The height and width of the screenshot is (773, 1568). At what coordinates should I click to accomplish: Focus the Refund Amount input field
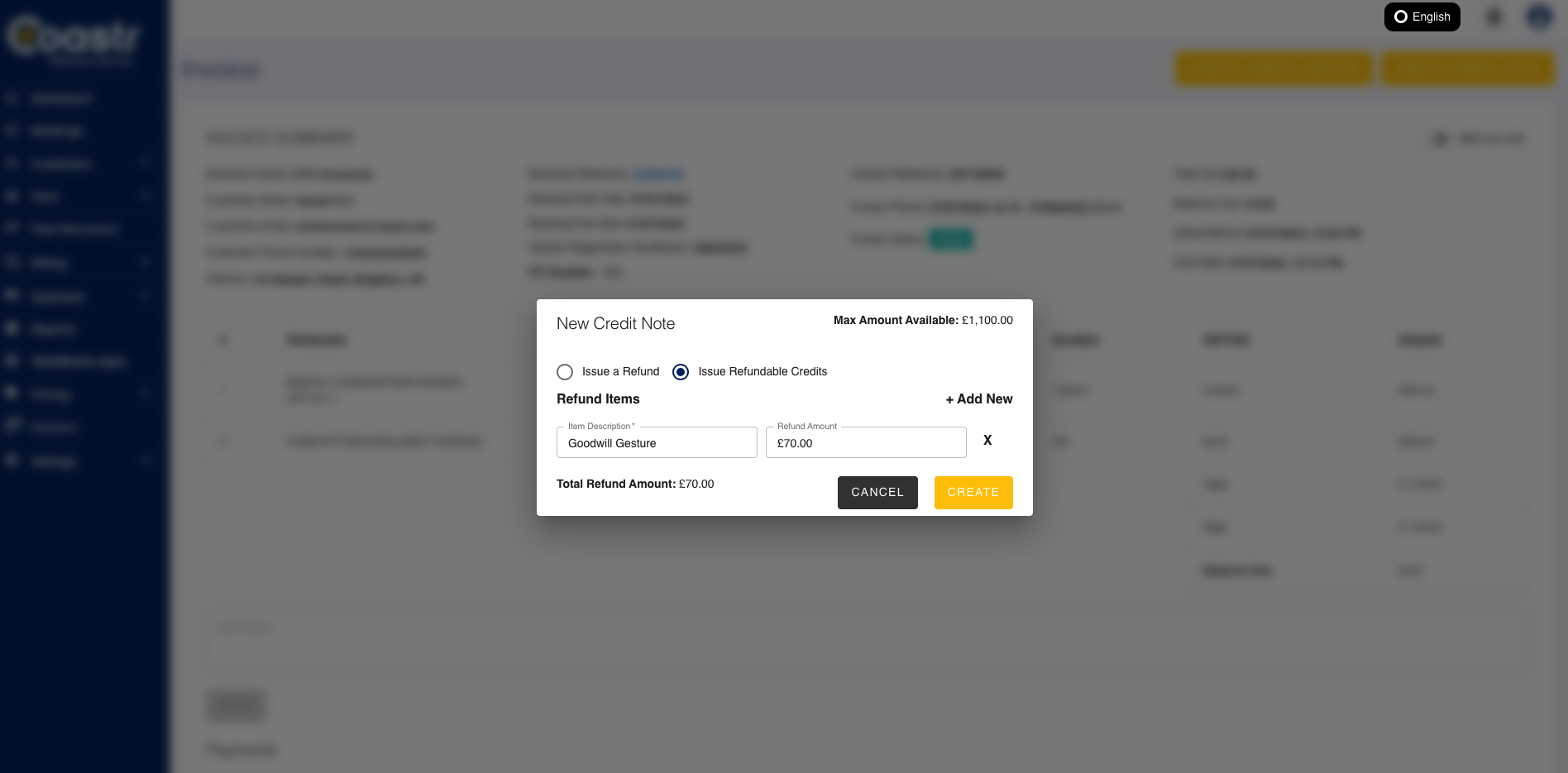[x=865, y=443]
